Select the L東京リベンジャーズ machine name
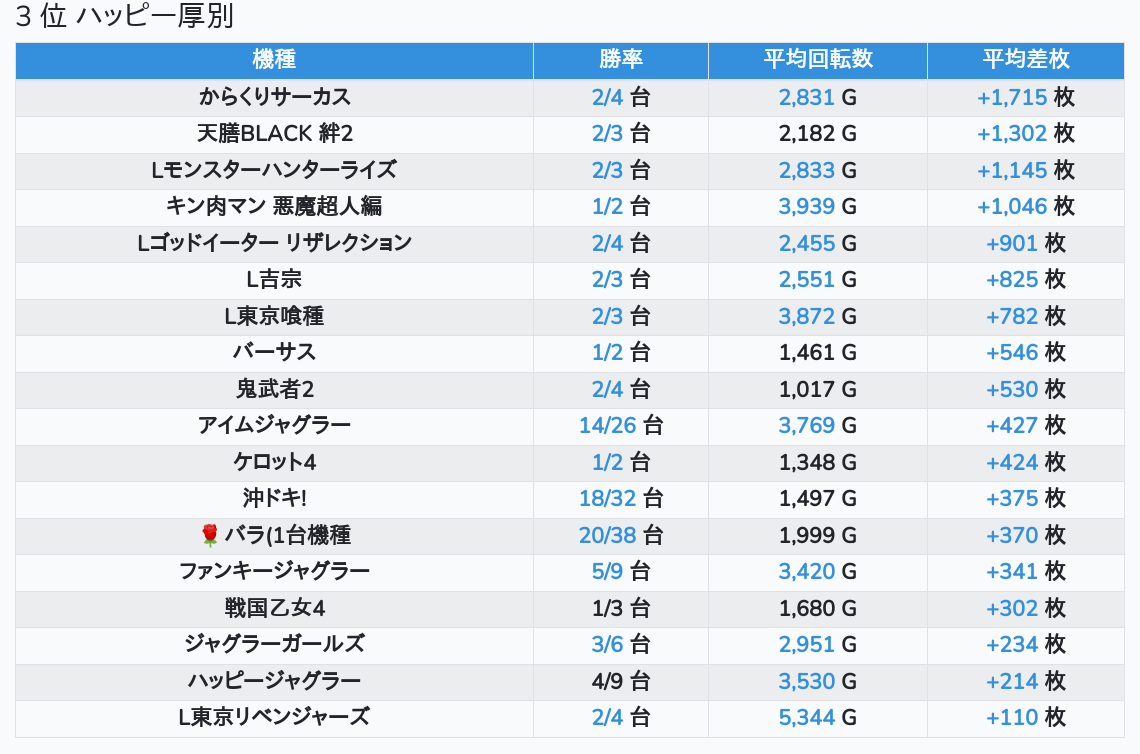The width and height of the screenshot is (1140, 754). (x=274, y=718)
